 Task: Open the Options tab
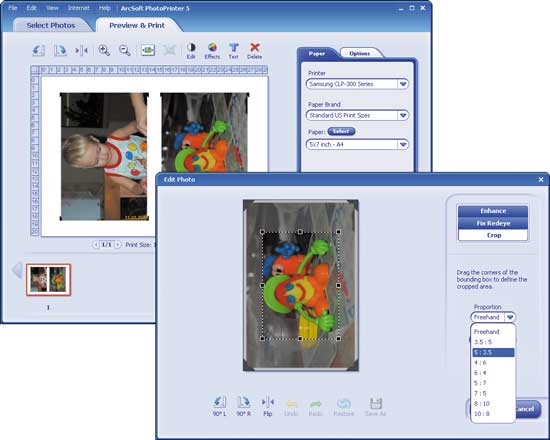pos(360,53)
